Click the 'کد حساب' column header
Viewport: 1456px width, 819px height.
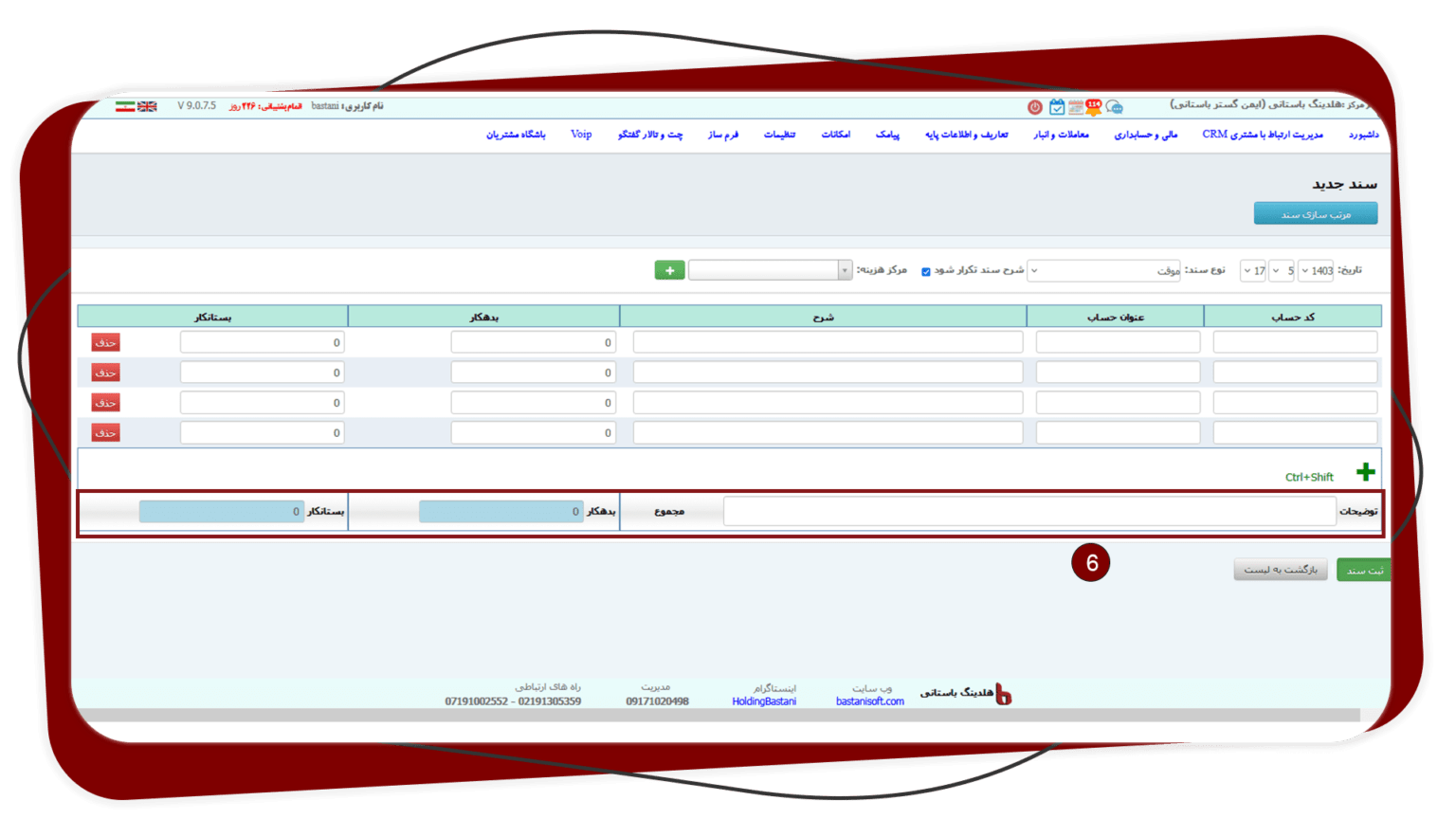(1293, 317)
